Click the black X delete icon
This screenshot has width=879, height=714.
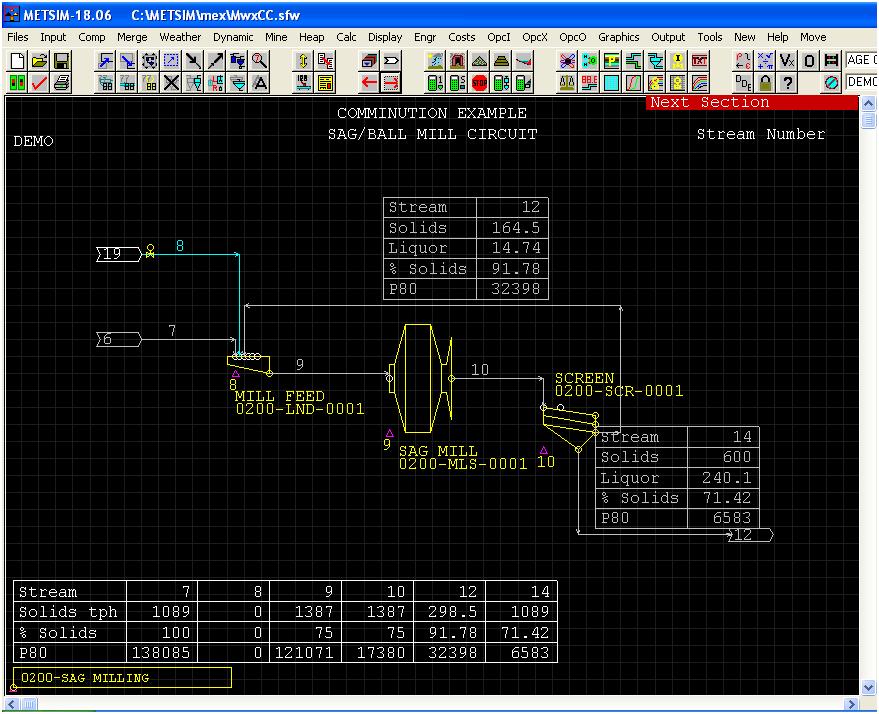tap(171, 83)
